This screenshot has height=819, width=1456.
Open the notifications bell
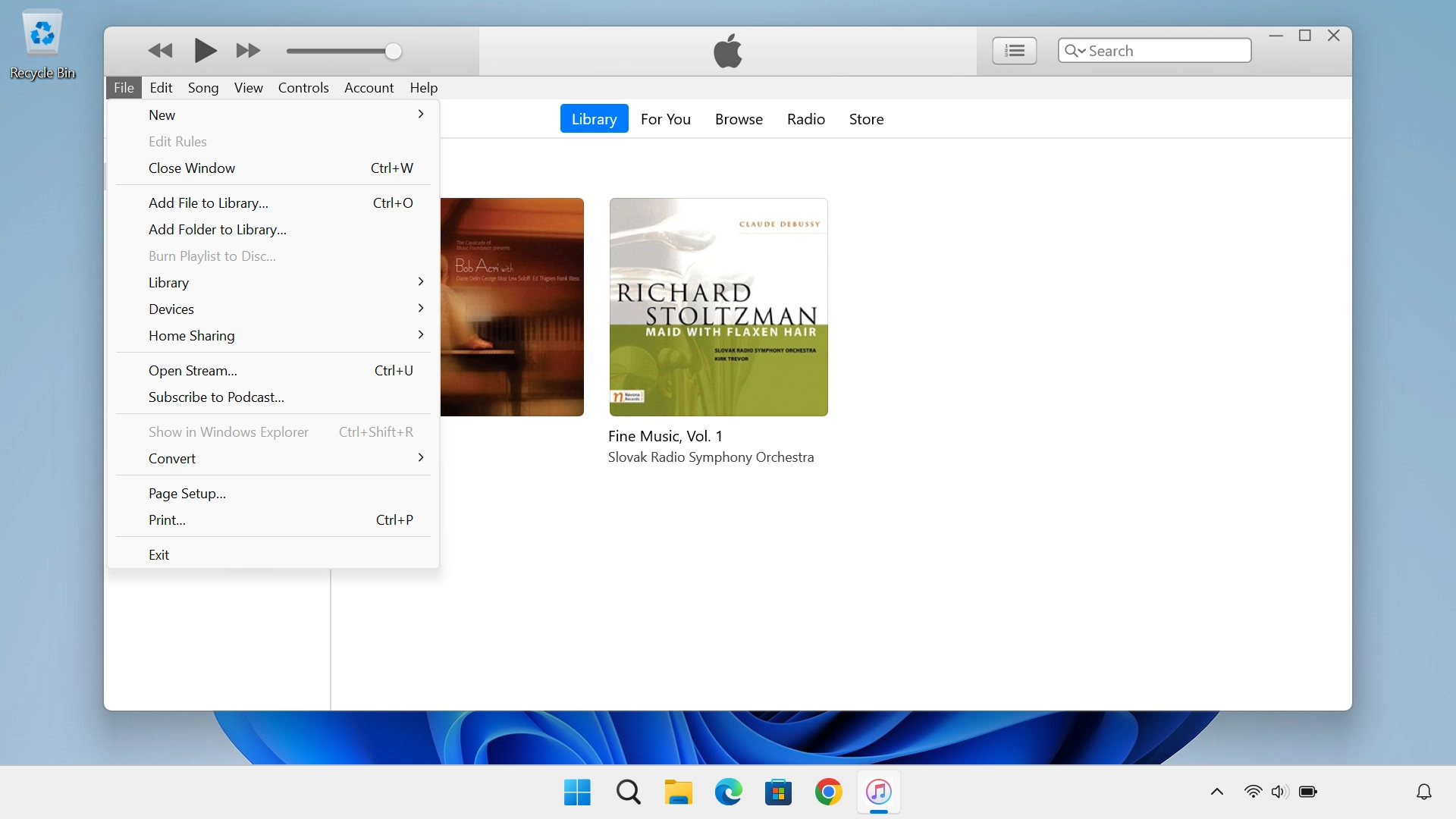(x=1424, y=791)
